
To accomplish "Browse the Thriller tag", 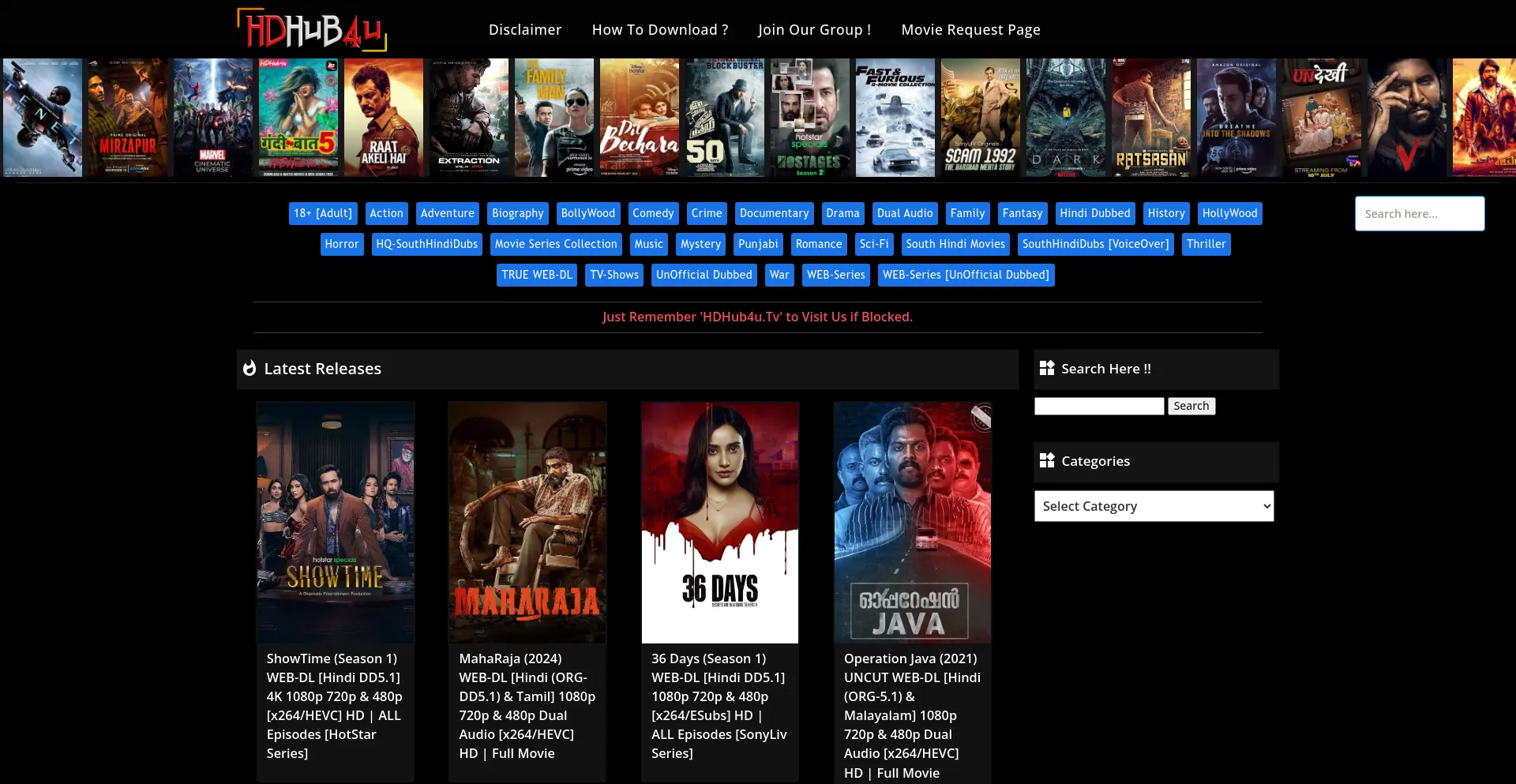I will [1206, 244].
